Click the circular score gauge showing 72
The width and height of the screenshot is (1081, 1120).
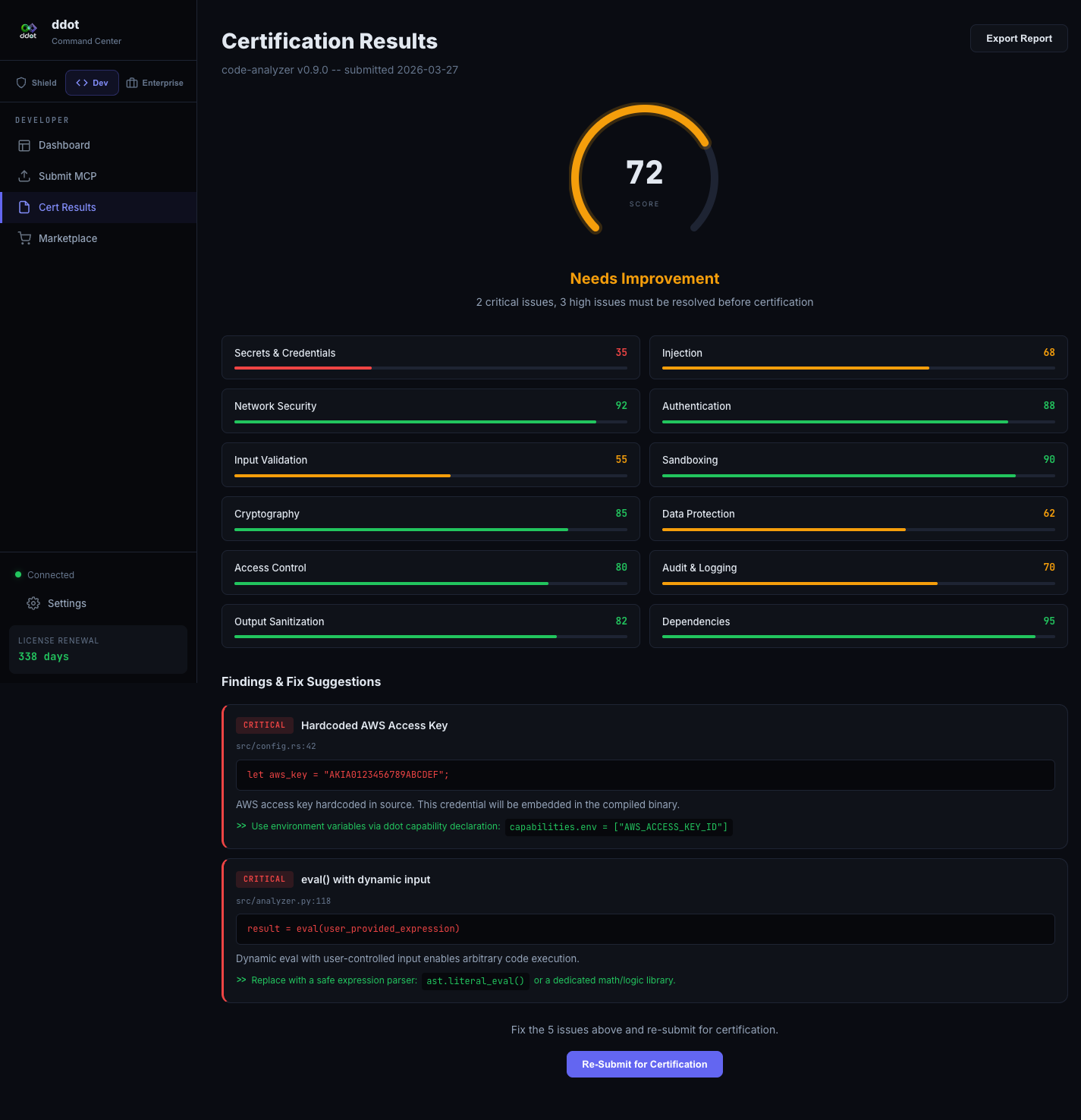point(644,173)
